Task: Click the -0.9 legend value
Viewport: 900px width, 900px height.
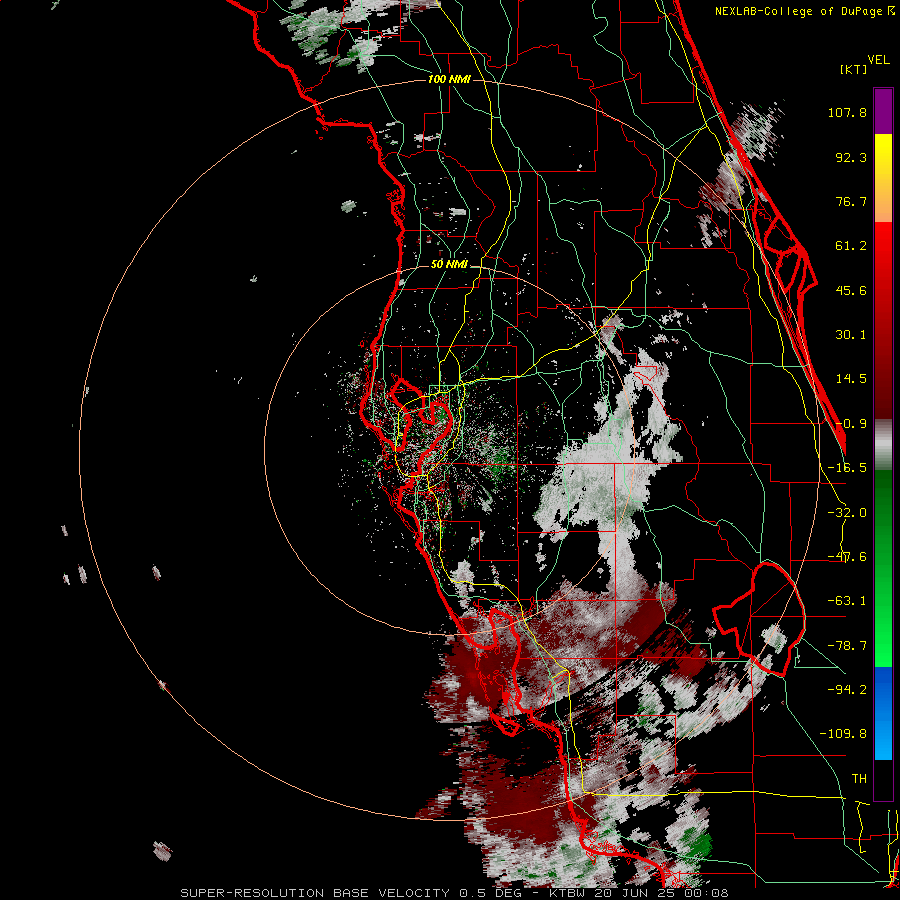Action: click(851, 424)
